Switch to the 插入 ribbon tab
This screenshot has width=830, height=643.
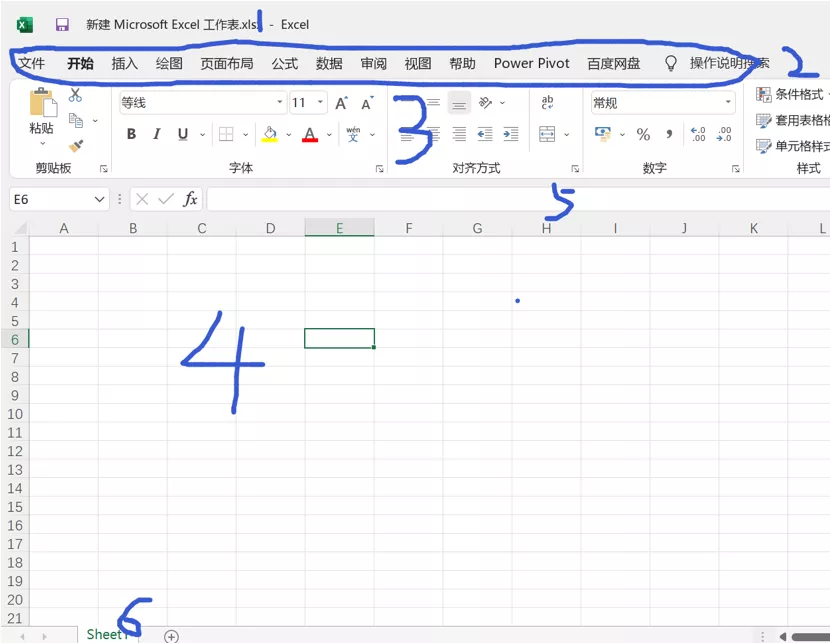point(124,63)
